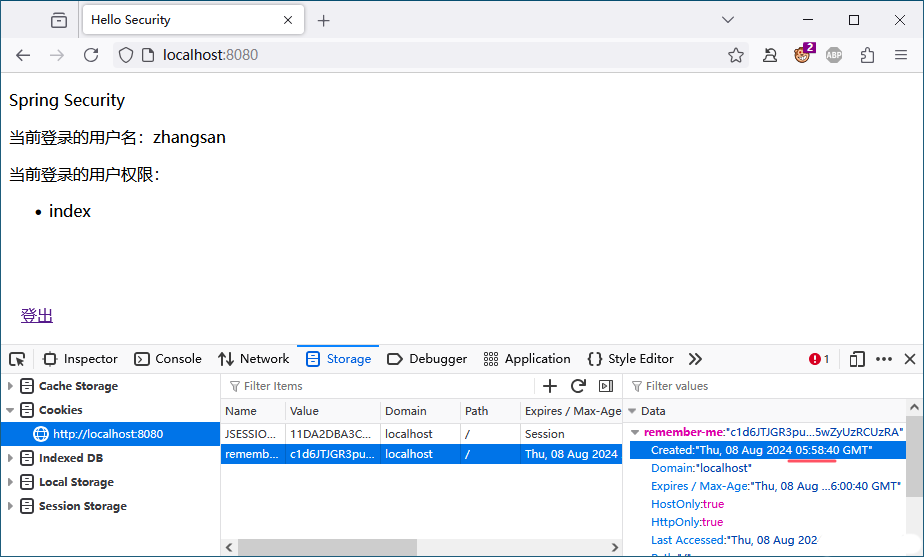Add a new cookie item
The width and height of the screenshot is (924, 557).
coord(549,386)
